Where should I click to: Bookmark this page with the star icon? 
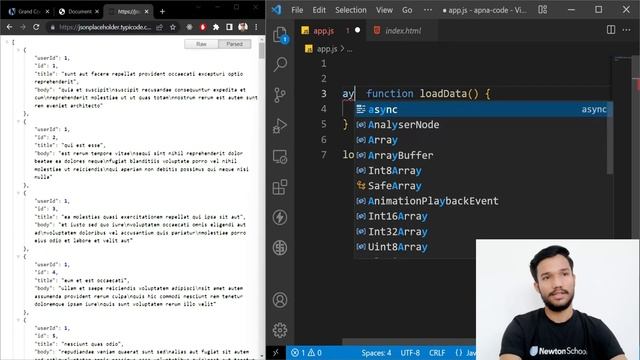173,27
